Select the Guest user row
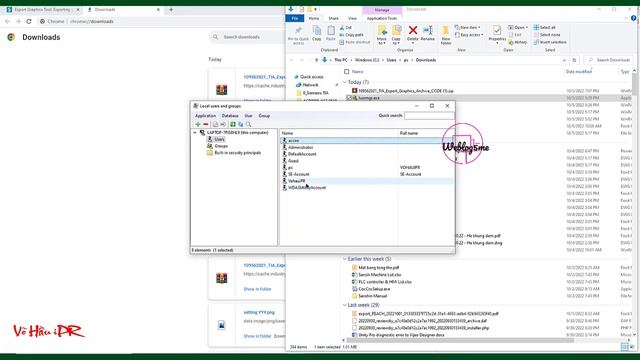The height and width of the screenshot is (360, 640). click(367, 161)
